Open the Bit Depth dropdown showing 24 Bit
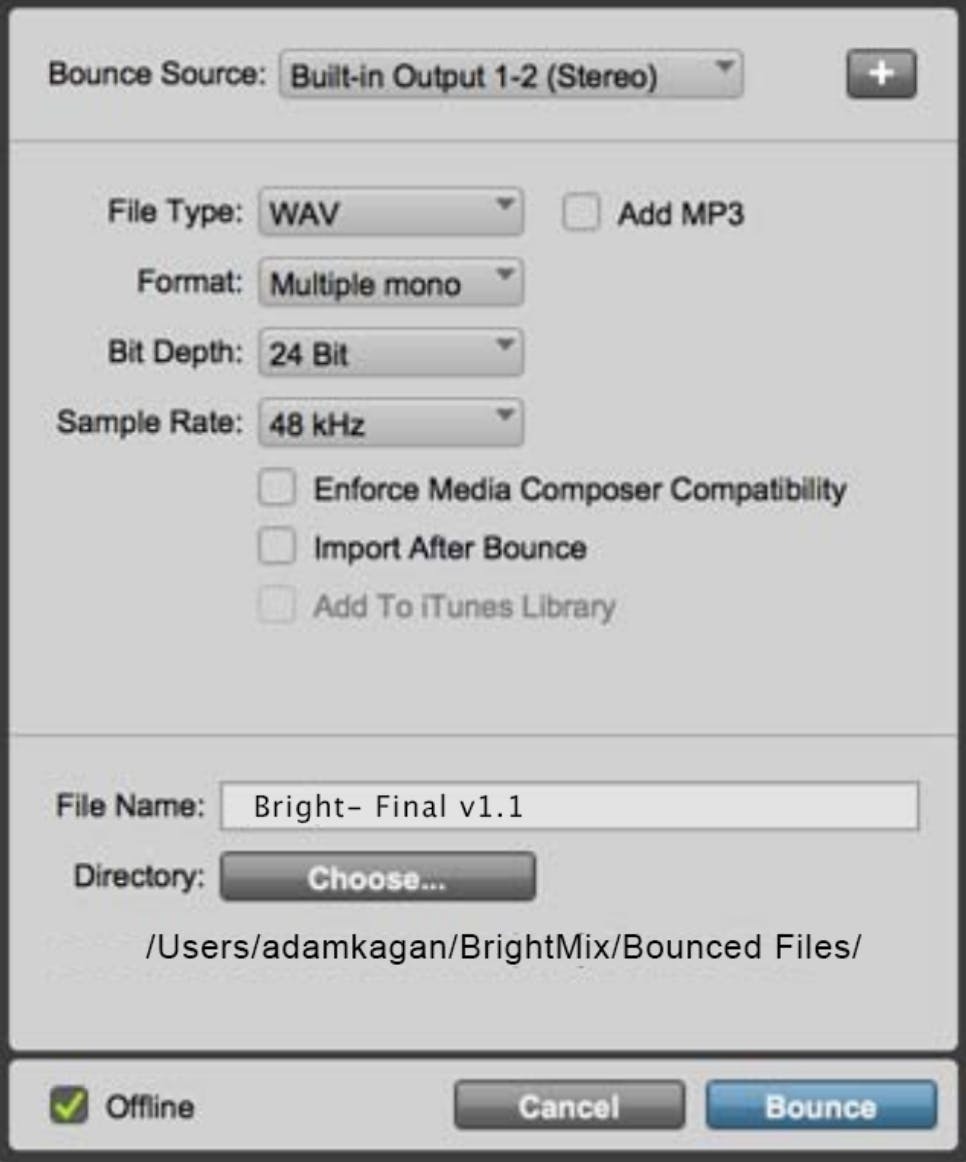 (390, 350)
